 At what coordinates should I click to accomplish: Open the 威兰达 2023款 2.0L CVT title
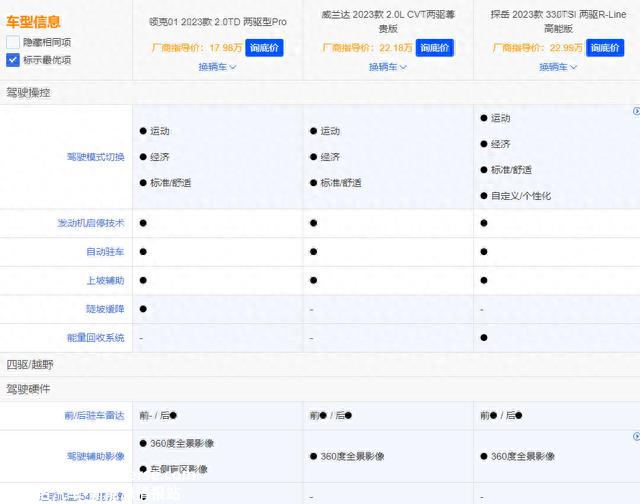point(388,22)
